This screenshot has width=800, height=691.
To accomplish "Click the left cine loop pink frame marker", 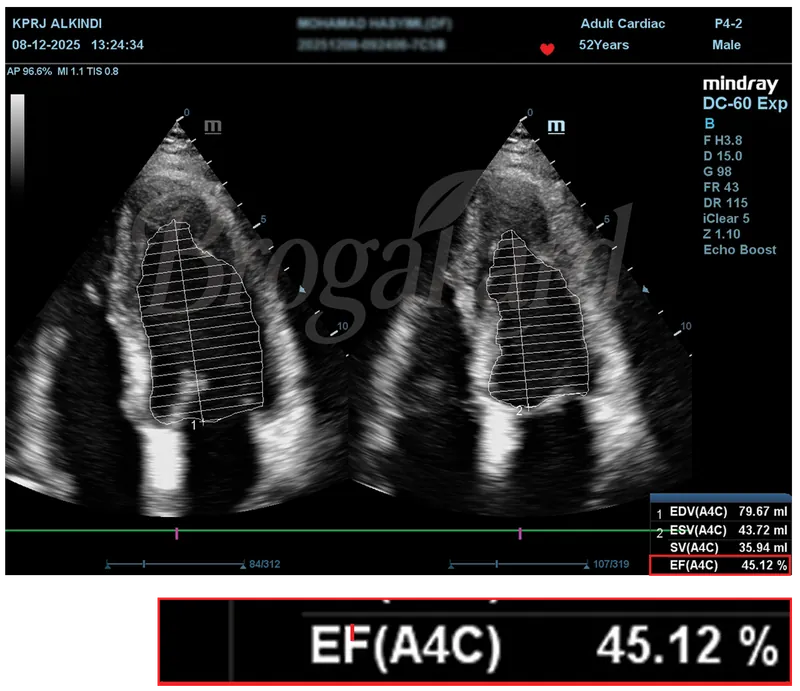I will coord(177,534).
